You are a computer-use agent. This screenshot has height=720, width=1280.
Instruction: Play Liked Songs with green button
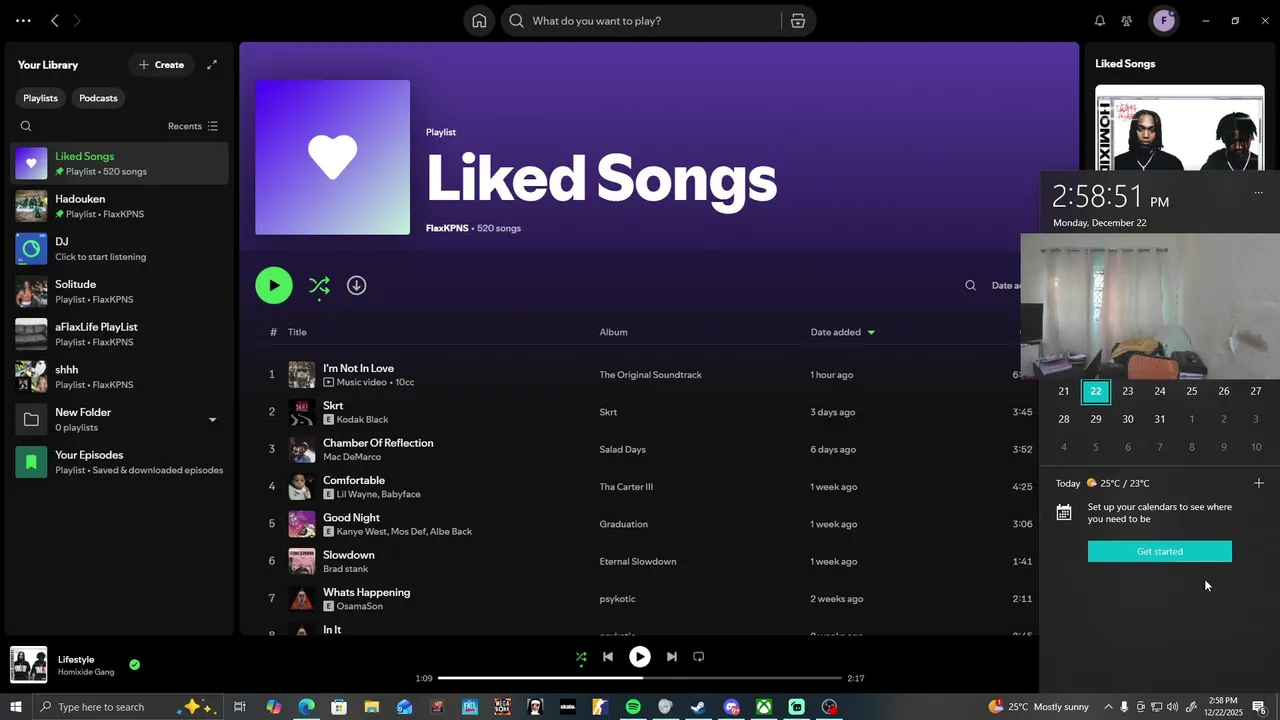[274, 286]
